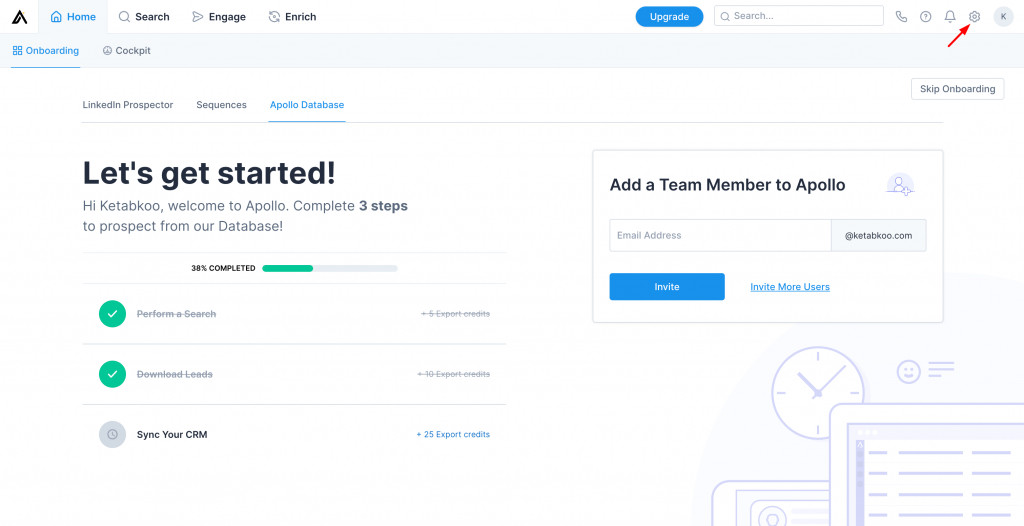Open the Invite More Users link
Image resolution: width=1024 pixels, height=526 pixels.
(x=790, y=287)
